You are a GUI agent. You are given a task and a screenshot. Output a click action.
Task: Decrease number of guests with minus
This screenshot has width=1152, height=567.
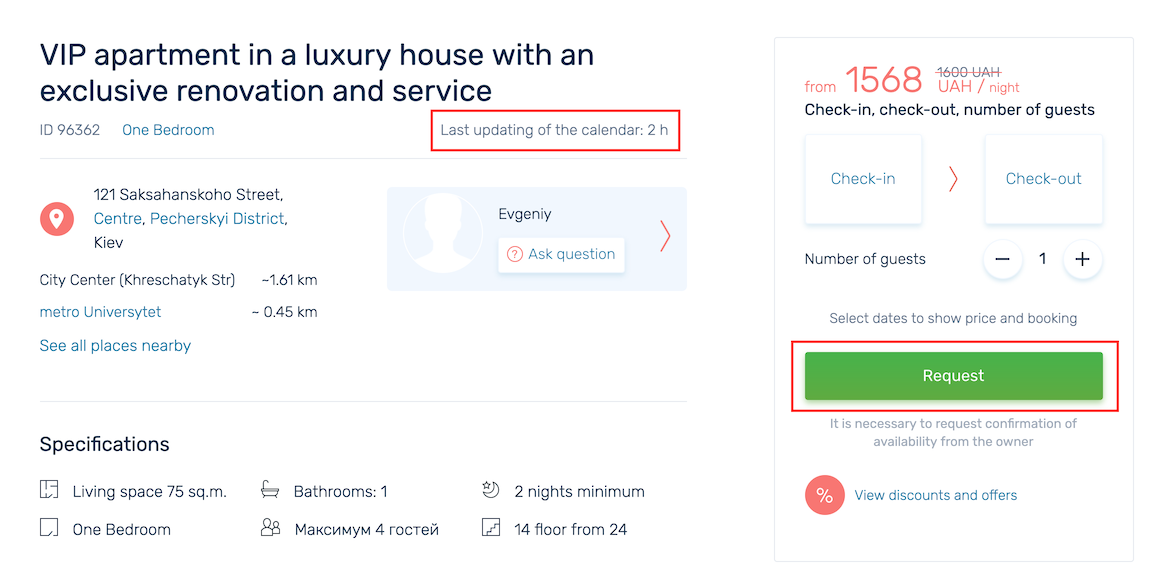coord(1003,259)
